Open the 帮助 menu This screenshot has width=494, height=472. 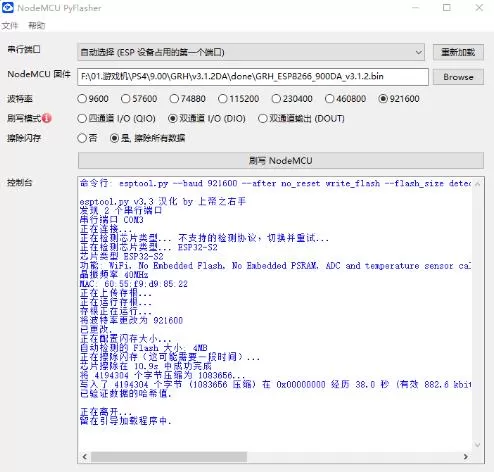pyautogui.click(x=37, y=26)
